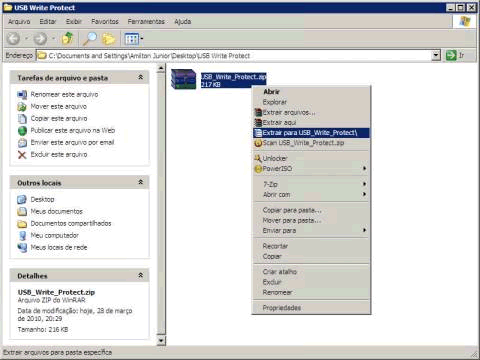Click the Renomear este arquivo link
480x360 pixels.
(x=64, y=95)
